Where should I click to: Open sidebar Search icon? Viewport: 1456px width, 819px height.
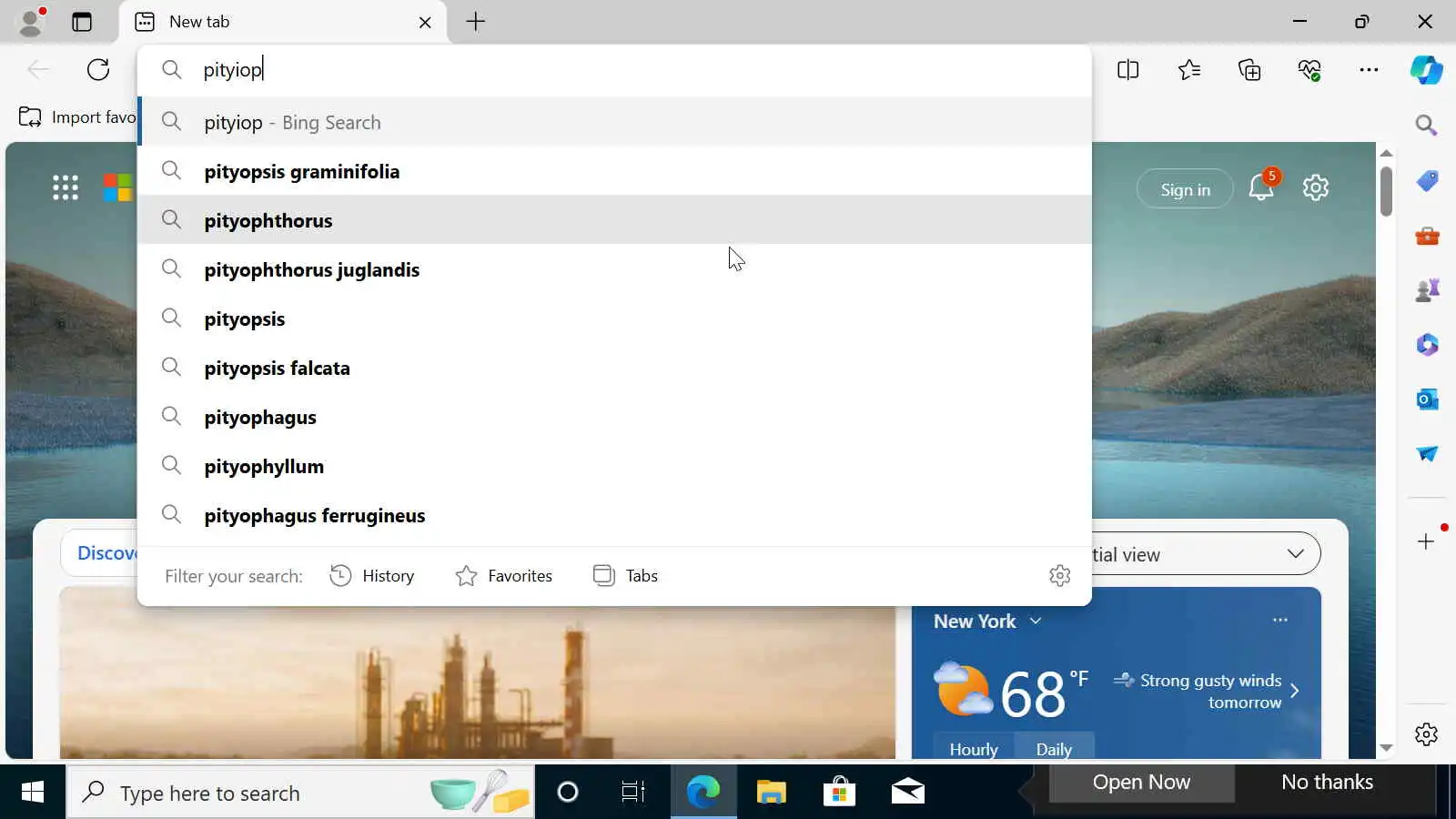tap(1427, 125)
